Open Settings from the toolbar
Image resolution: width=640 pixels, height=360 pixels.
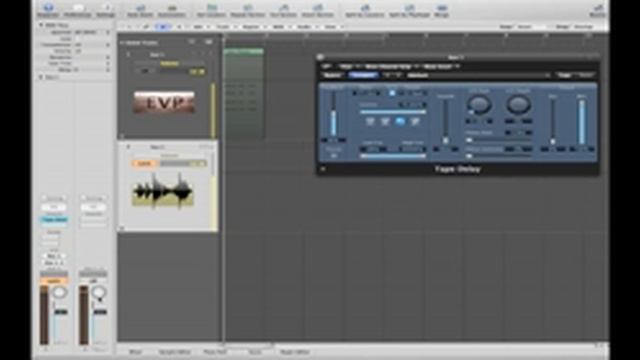coord(106,10)
